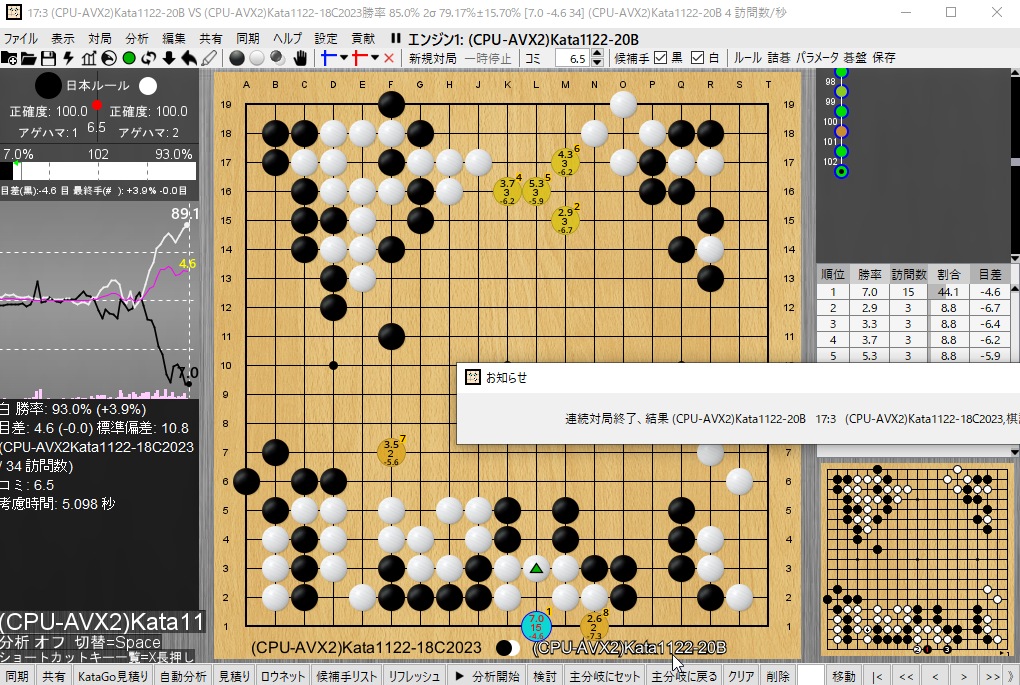Click the down arrow toolbar icon

coord(169,59)
